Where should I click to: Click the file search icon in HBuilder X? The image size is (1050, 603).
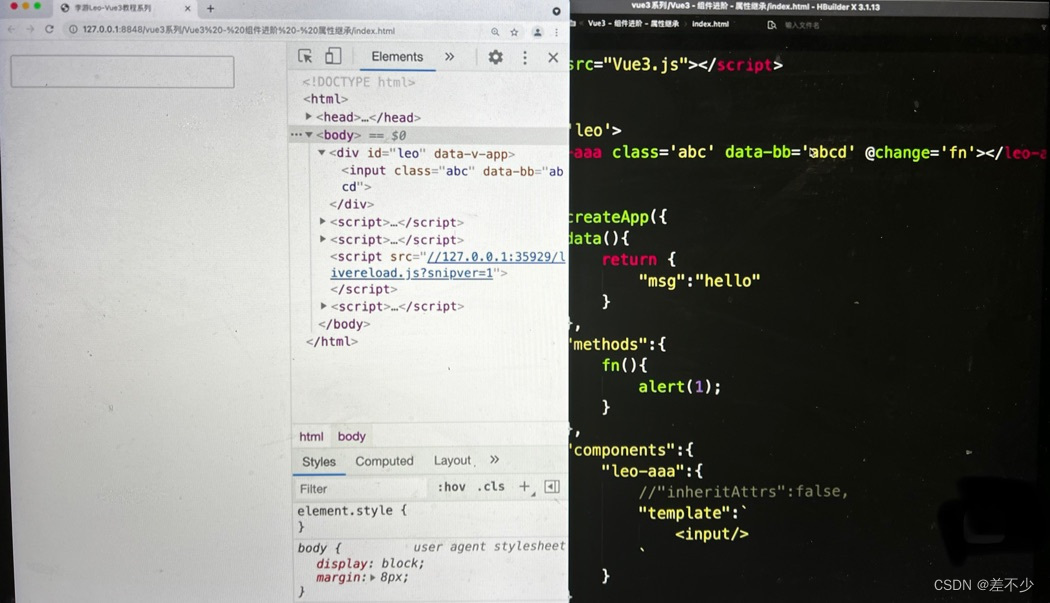[x=771, y=25]
